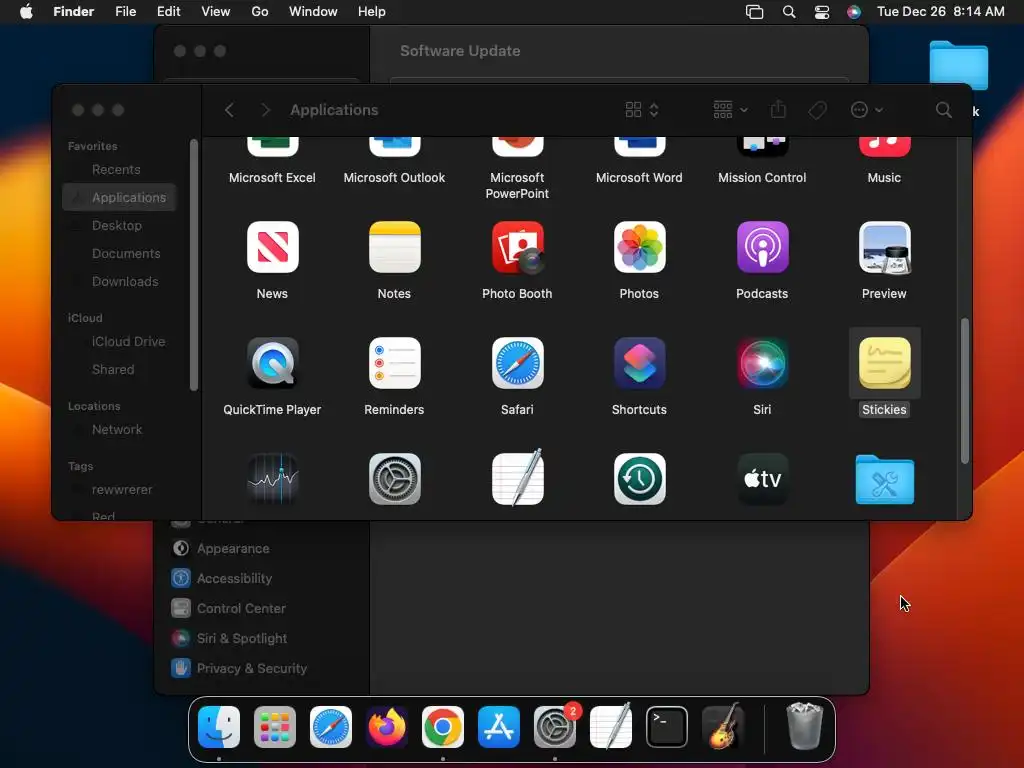Select the Time Machine app icon
1024x768 pixels.
click(x=639, y=479)
